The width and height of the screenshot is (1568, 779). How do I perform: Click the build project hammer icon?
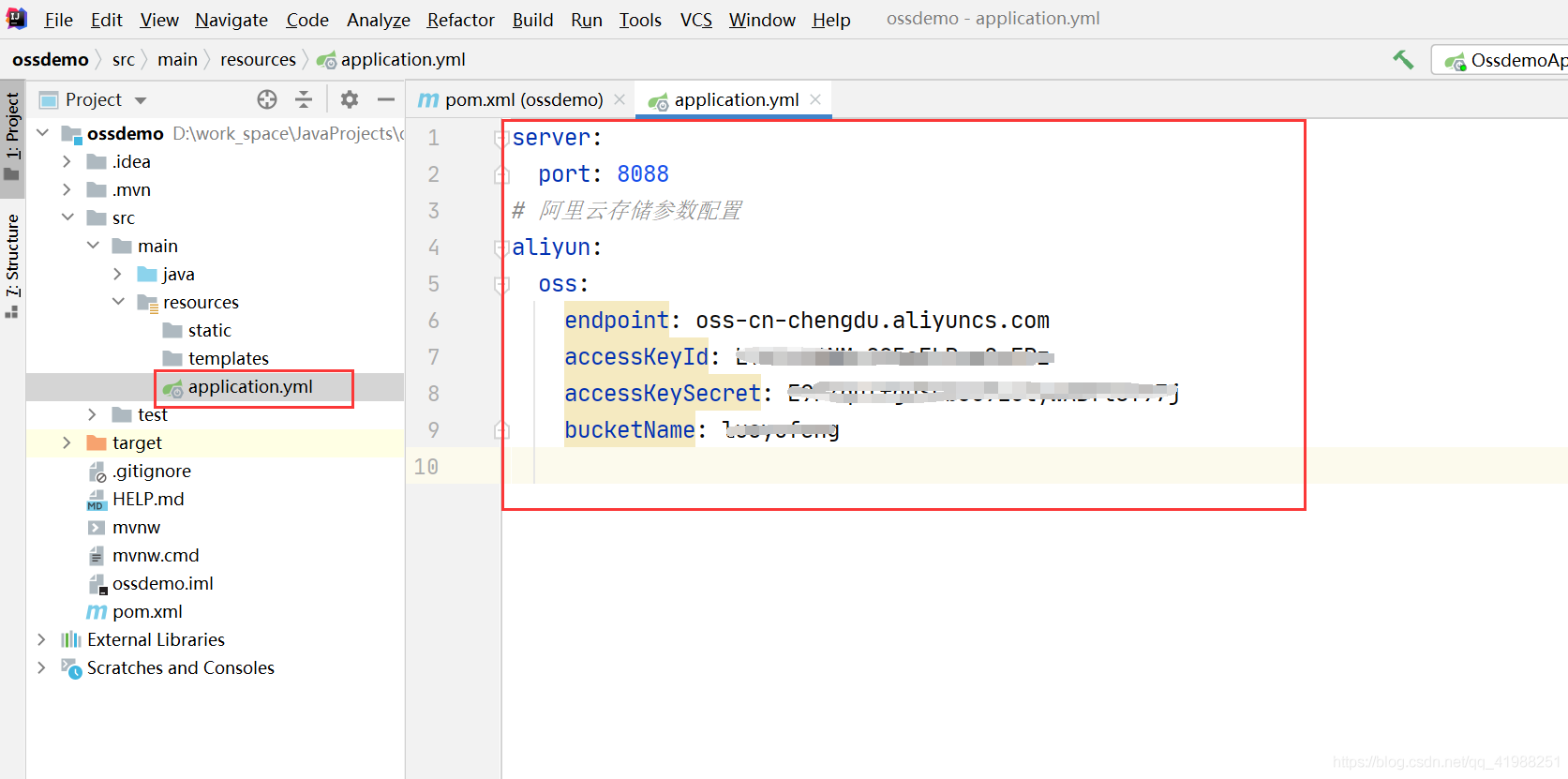(x=1403, y=60)
